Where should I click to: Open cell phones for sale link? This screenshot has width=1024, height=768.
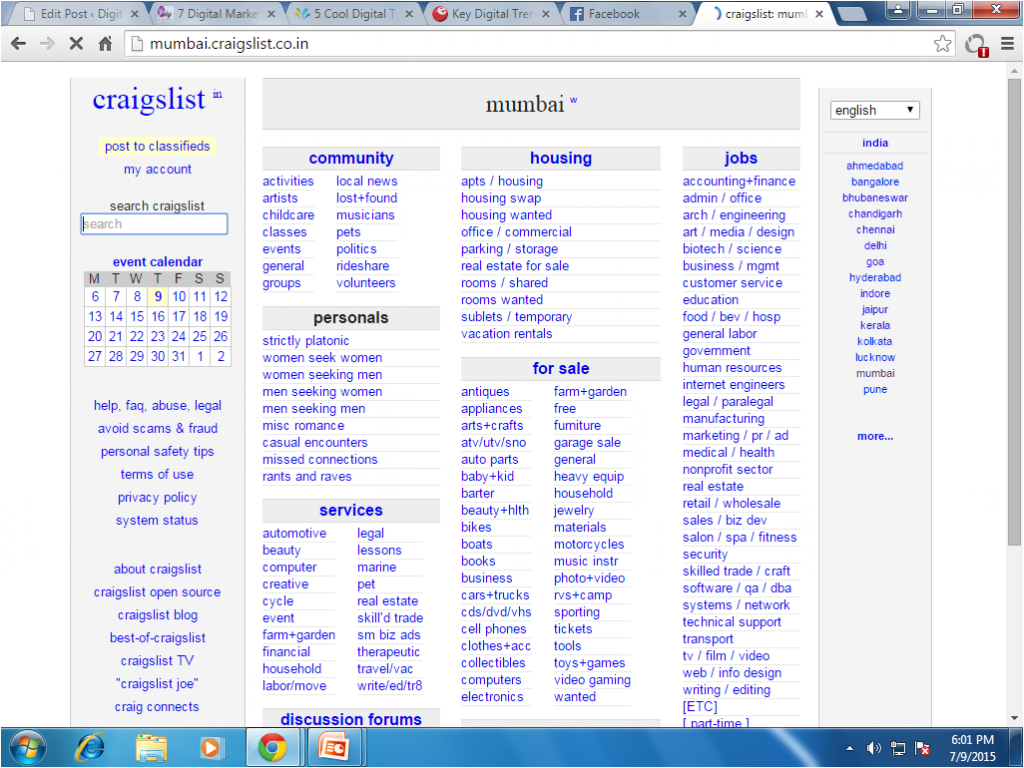(493, 629)
